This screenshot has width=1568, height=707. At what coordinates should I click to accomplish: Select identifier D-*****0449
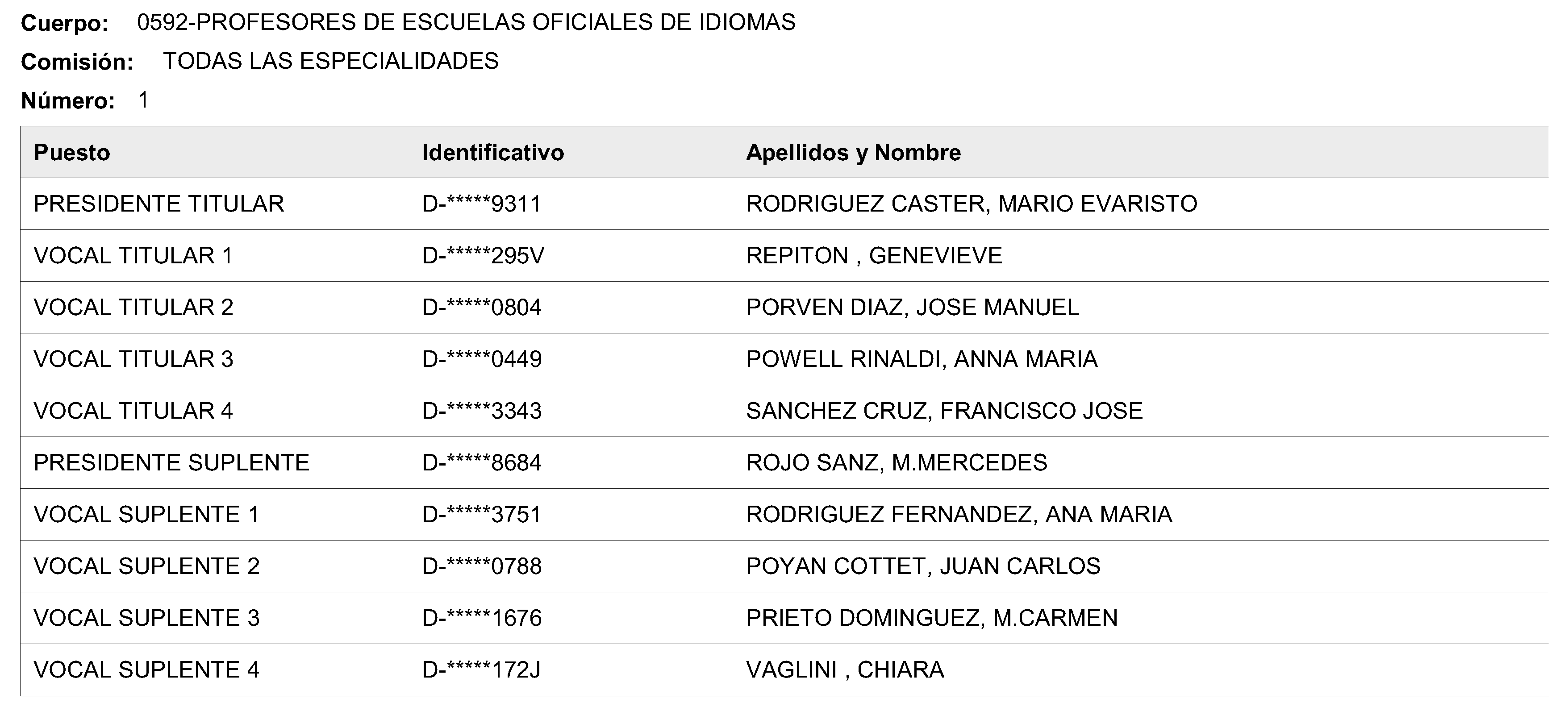pos(481,359)
